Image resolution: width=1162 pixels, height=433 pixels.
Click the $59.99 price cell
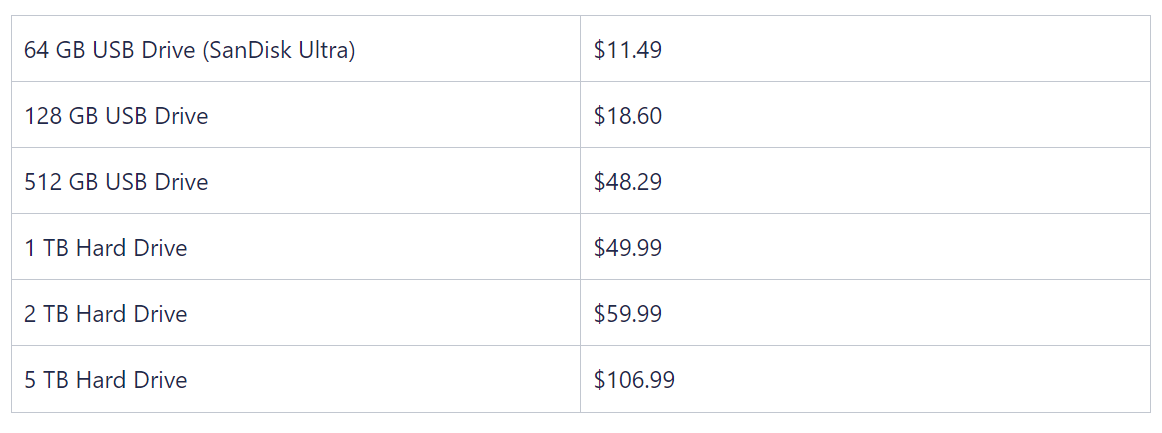pyautogui.click(x=866, y=313)
